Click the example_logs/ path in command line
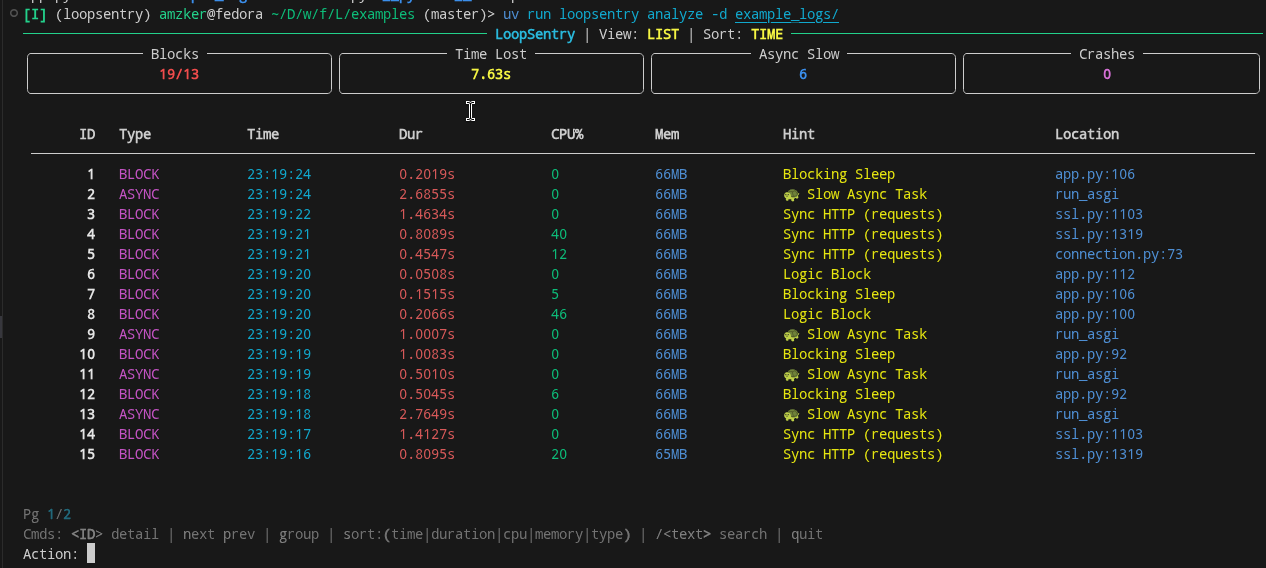The width and height of the screenshot is (1266, 568). (787, 14)
